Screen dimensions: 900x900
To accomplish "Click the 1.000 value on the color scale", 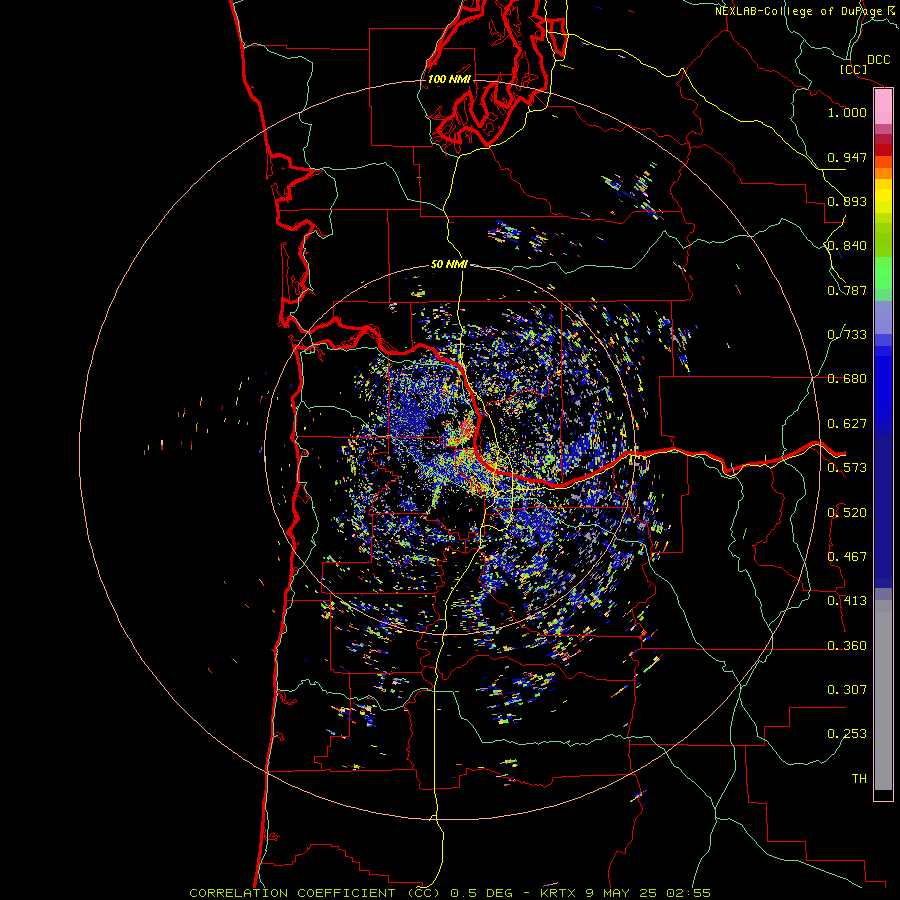I will [x=847, y=112].
